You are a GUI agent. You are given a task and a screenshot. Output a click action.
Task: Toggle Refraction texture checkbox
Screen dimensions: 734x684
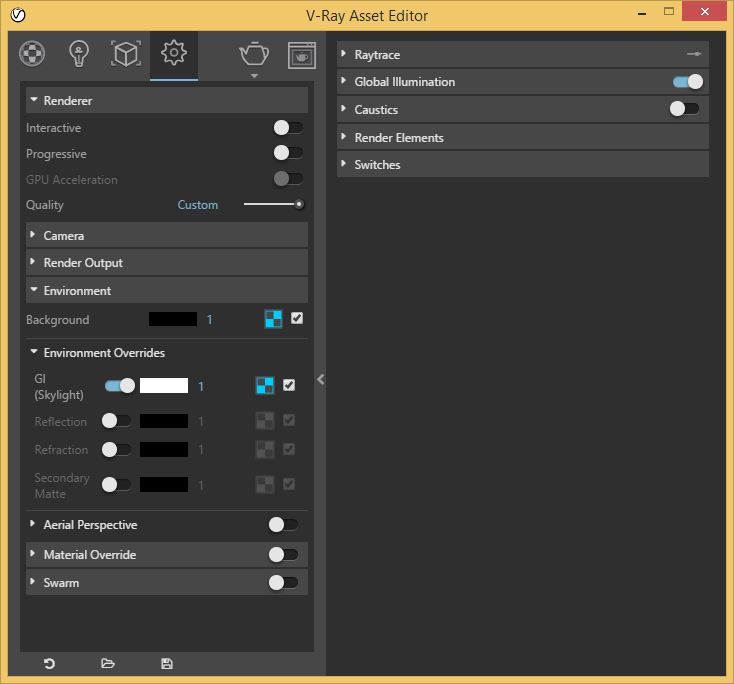(x=289, y=449)
